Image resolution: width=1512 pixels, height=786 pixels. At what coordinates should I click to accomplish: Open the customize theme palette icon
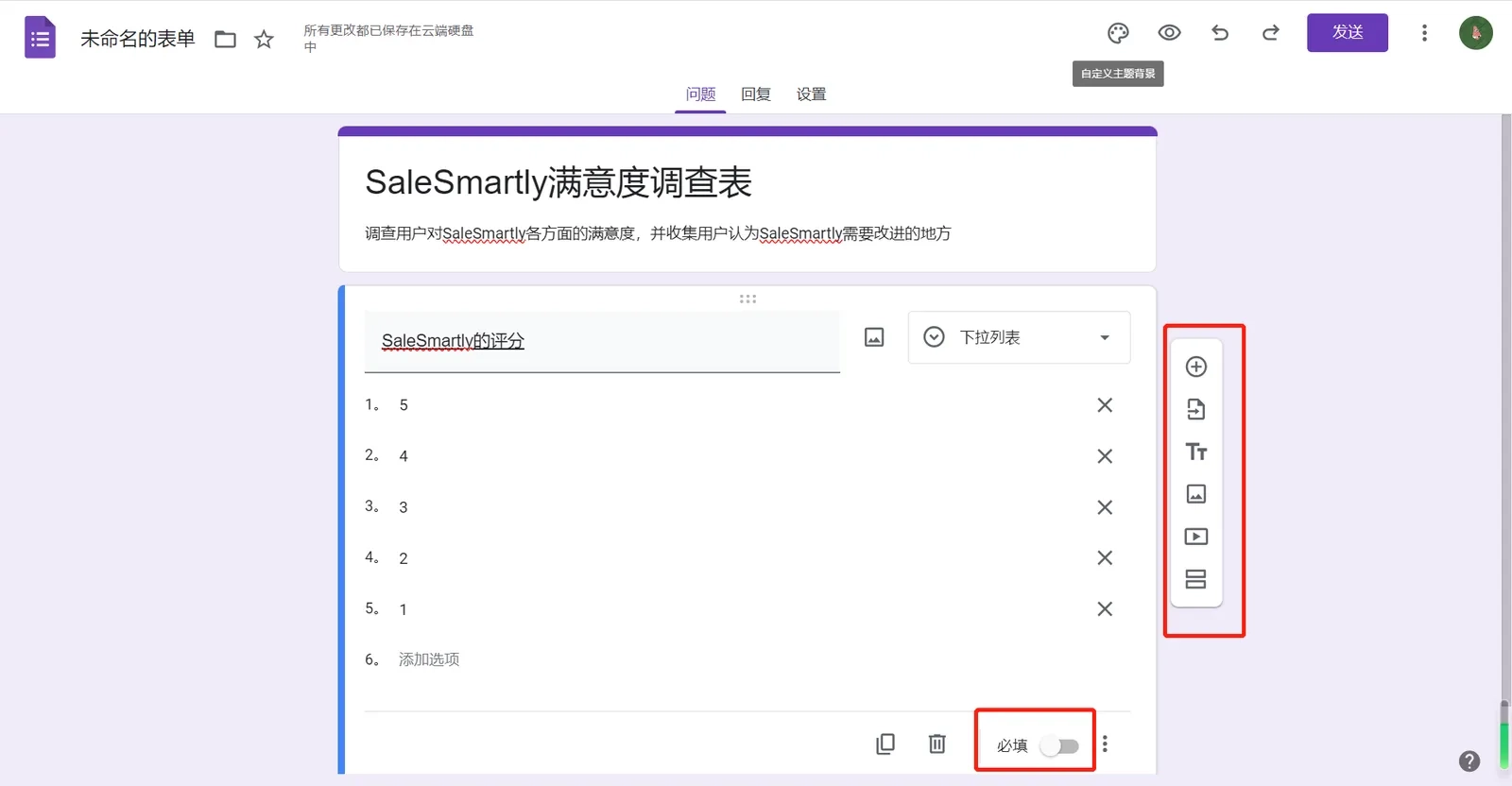click(1118, 33)
